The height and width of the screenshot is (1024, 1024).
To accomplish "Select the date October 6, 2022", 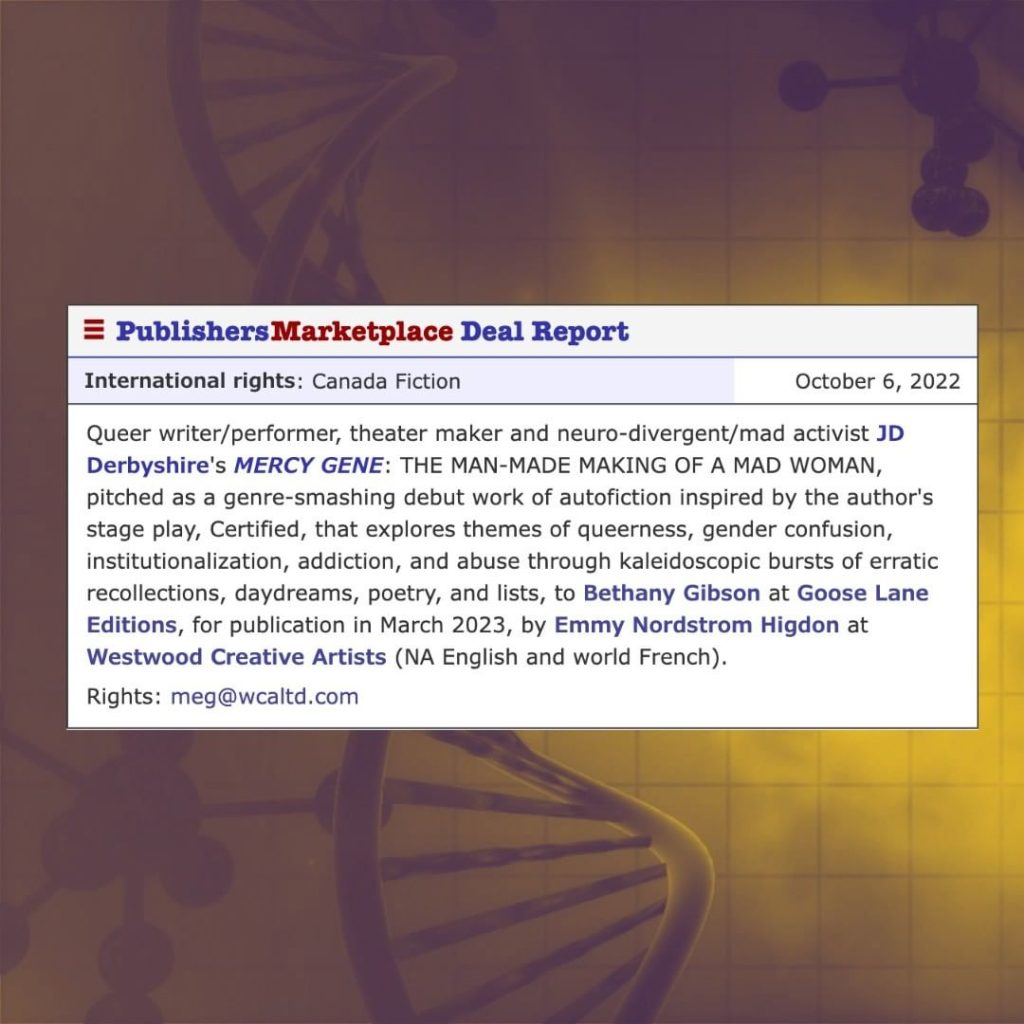I will [x=877, y=381].
